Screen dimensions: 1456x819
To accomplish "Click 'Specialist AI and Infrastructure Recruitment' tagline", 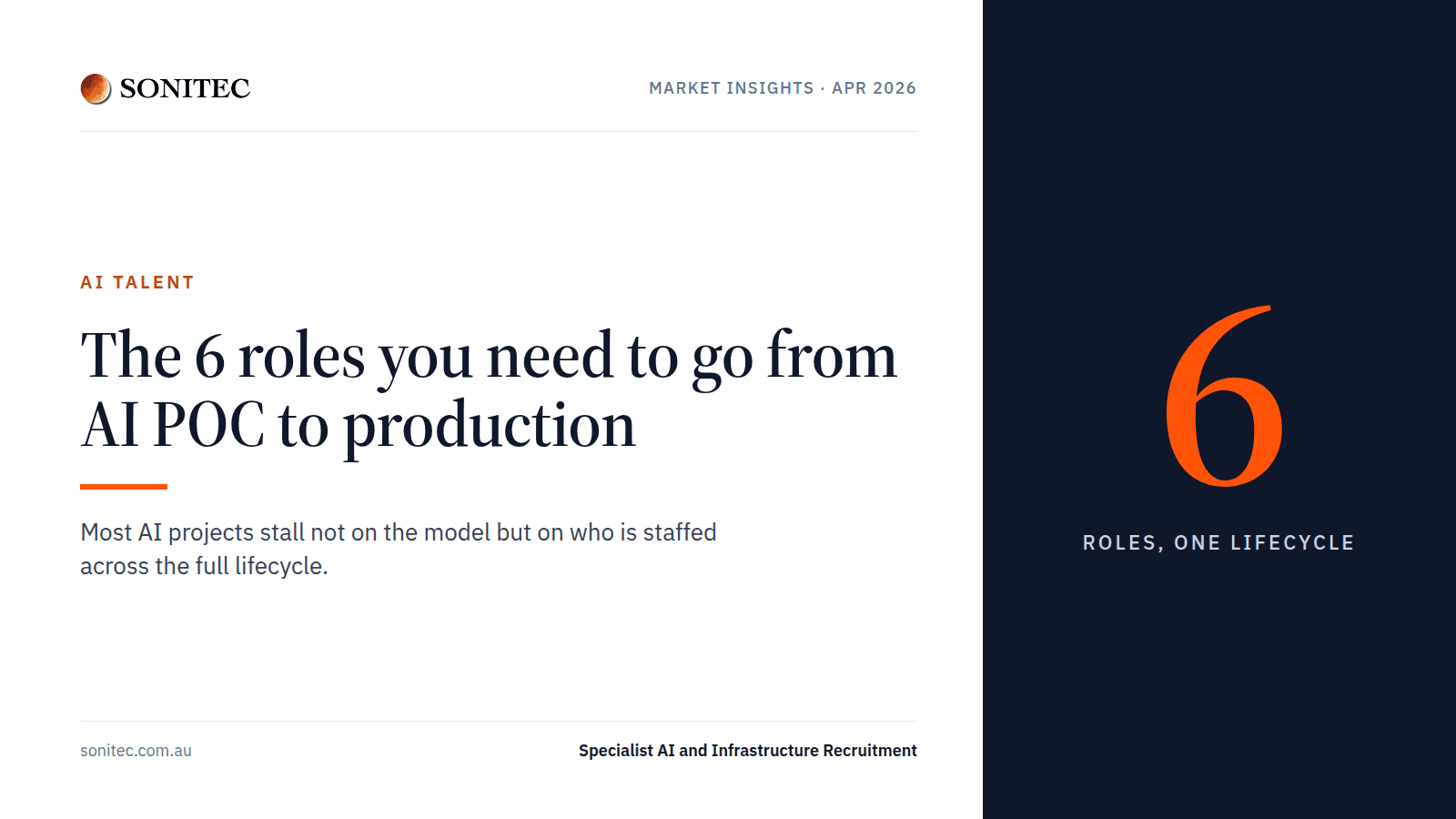I will coord(748,751).
